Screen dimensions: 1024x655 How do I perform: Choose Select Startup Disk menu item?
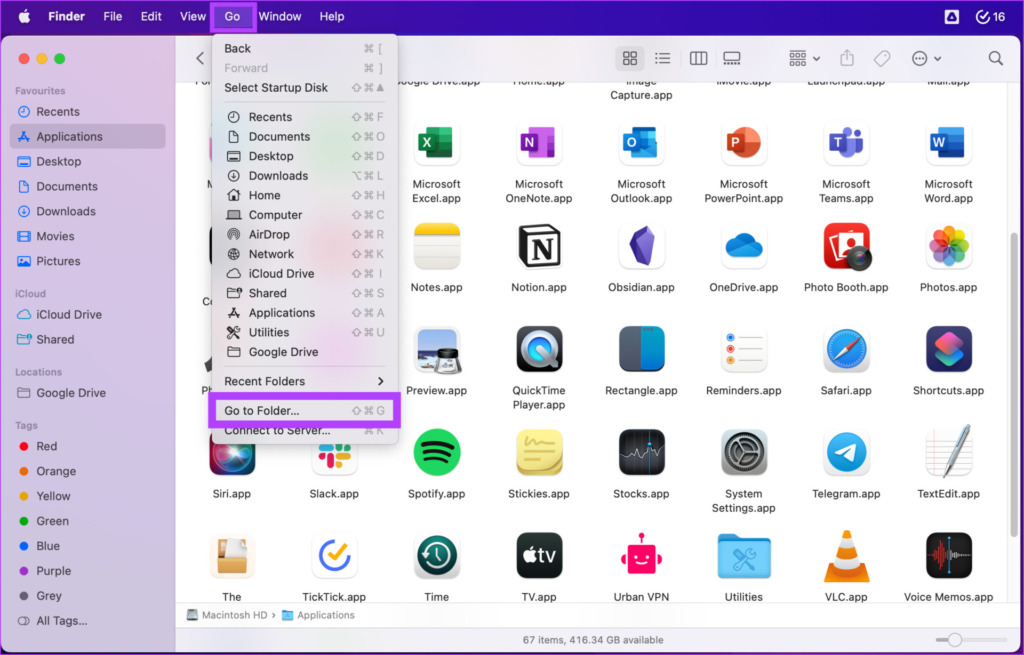coord(304,88)
